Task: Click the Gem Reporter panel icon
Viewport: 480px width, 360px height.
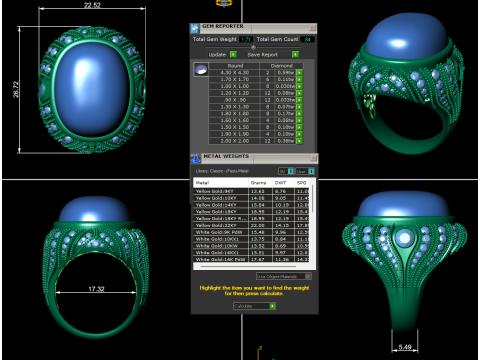Action: point(194,28)
